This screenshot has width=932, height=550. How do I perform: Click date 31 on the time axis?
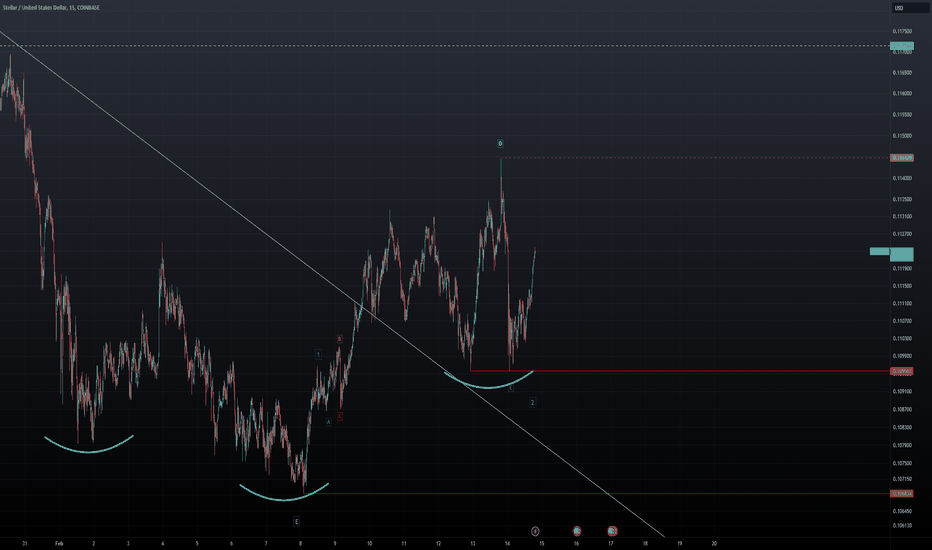click(x=24, y=543)
